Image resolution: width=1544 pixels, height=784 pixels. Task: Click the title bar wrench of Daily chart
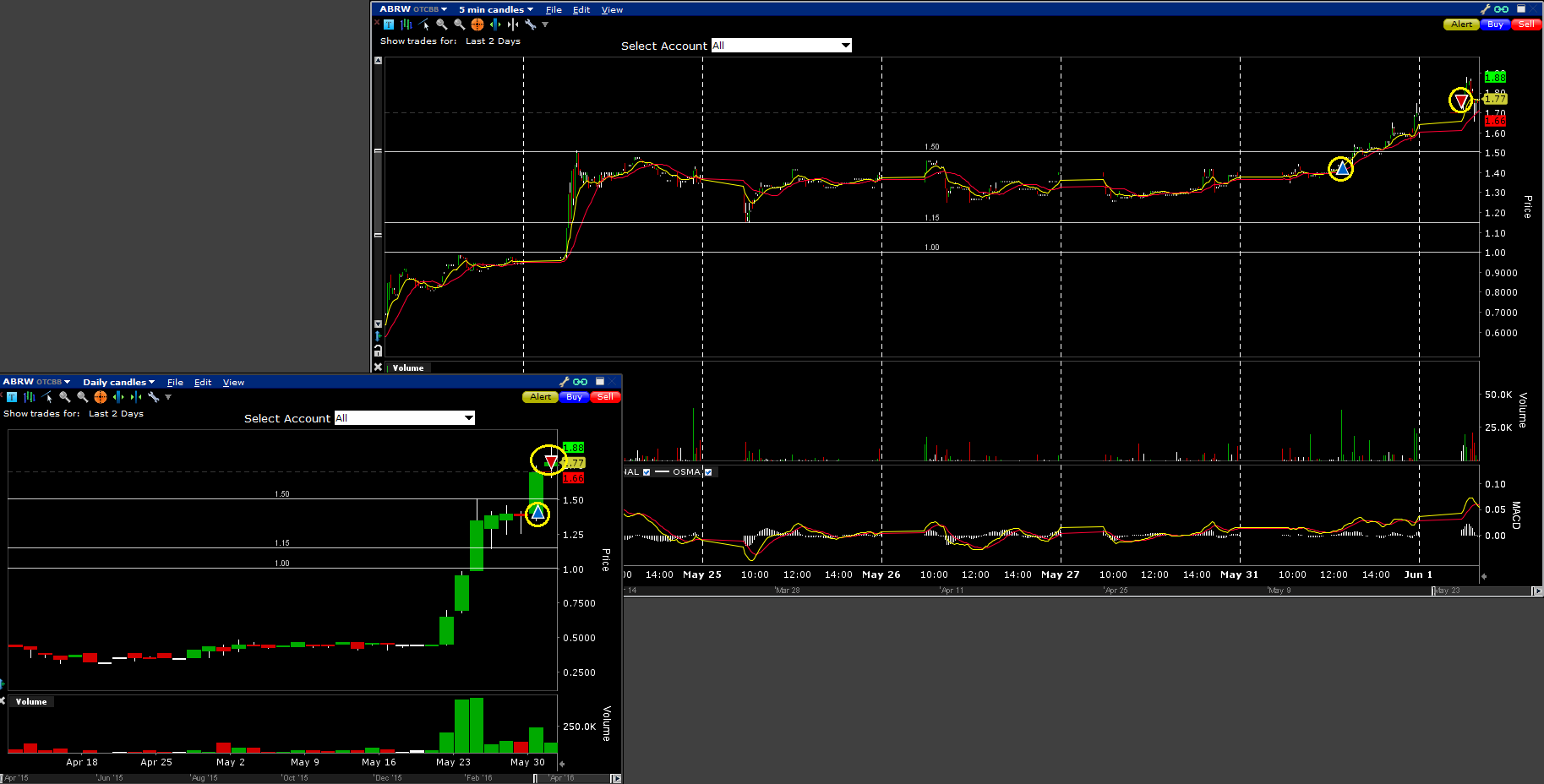[x=565, y=382]
